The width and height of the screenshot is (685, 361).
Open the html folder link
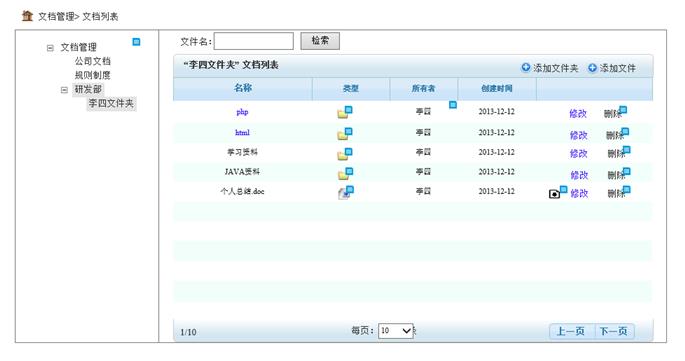click(x=242, y=132)
